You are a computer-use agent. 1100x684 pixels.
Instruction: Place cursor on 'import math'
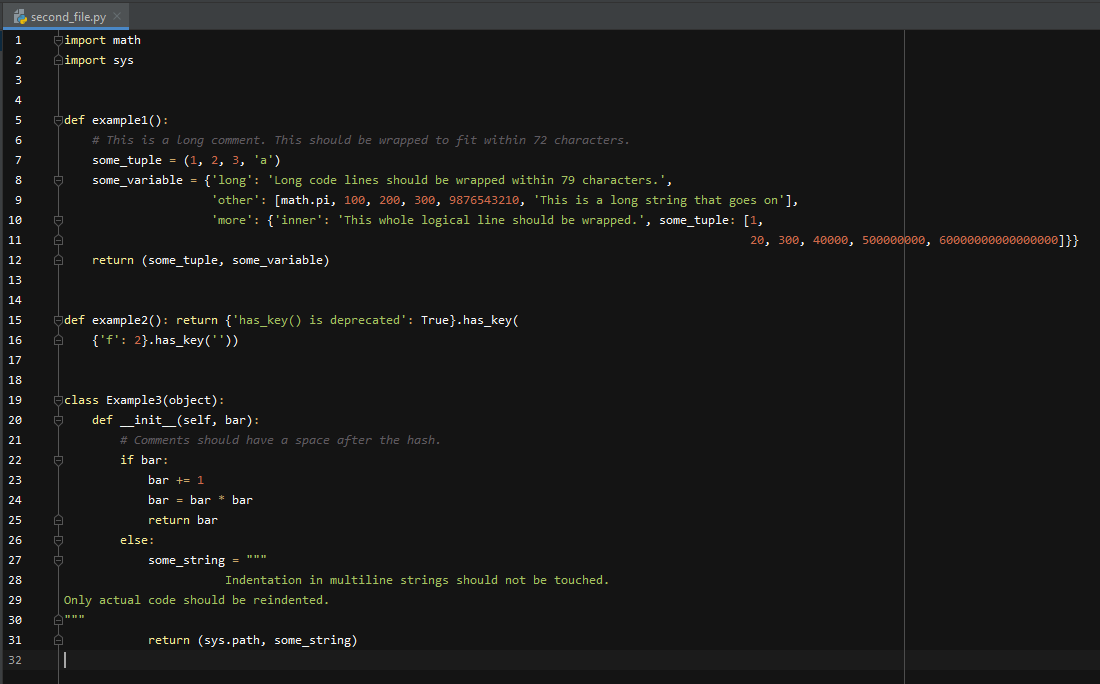click(x=102, y=40)
